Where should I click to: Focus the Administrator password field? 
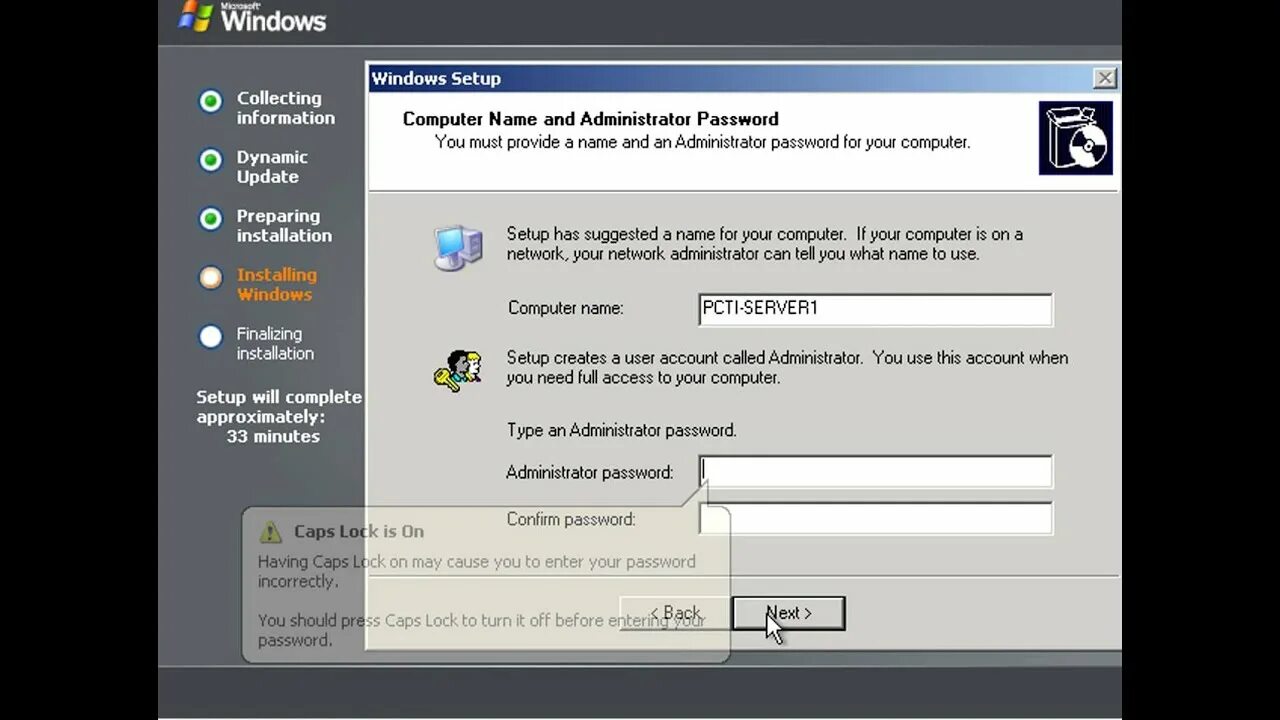click(875, 472)
